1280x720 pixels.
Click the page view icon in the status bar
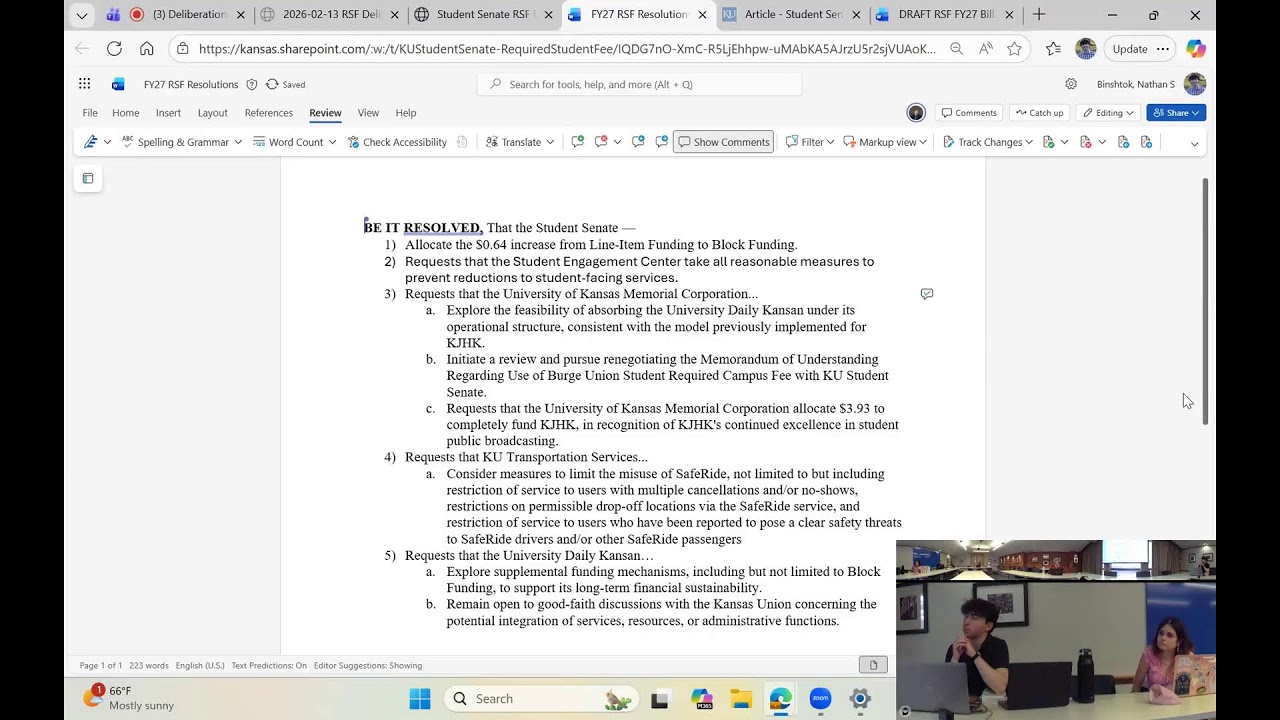click(873, 665)
